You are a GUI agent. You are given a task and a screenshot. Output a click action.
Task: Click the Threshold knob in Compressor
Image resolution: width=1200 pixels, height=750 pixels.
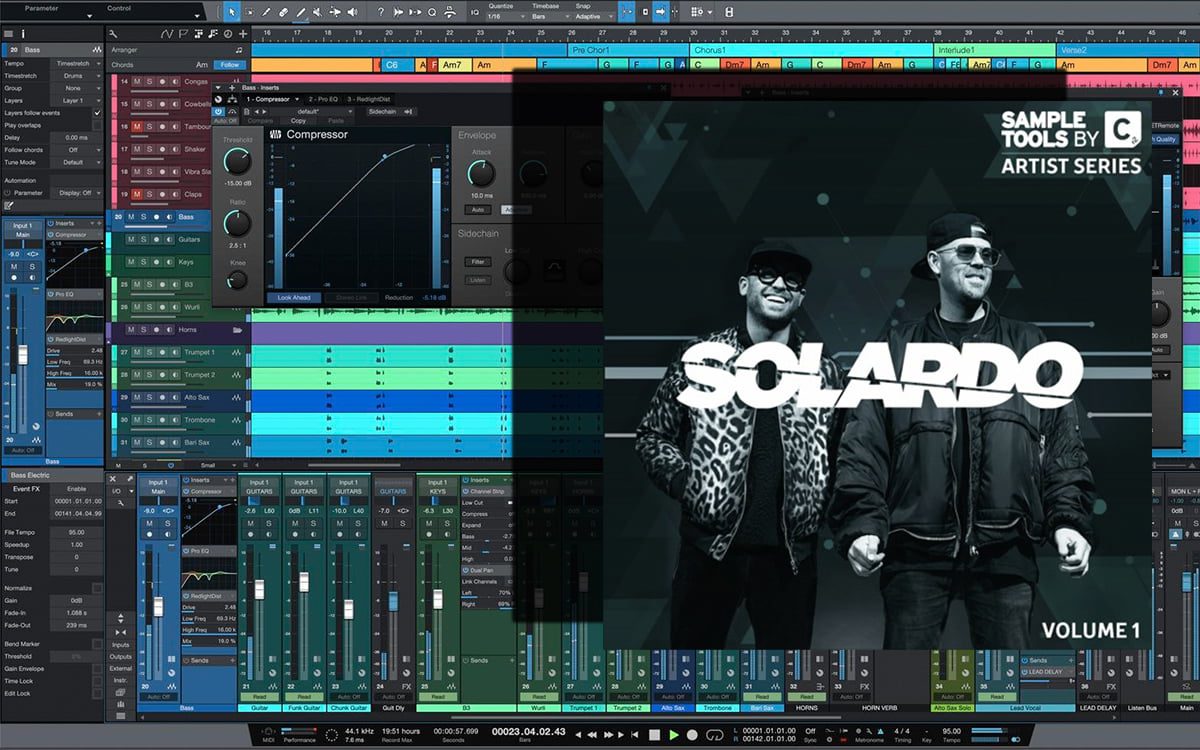point(238,161)
